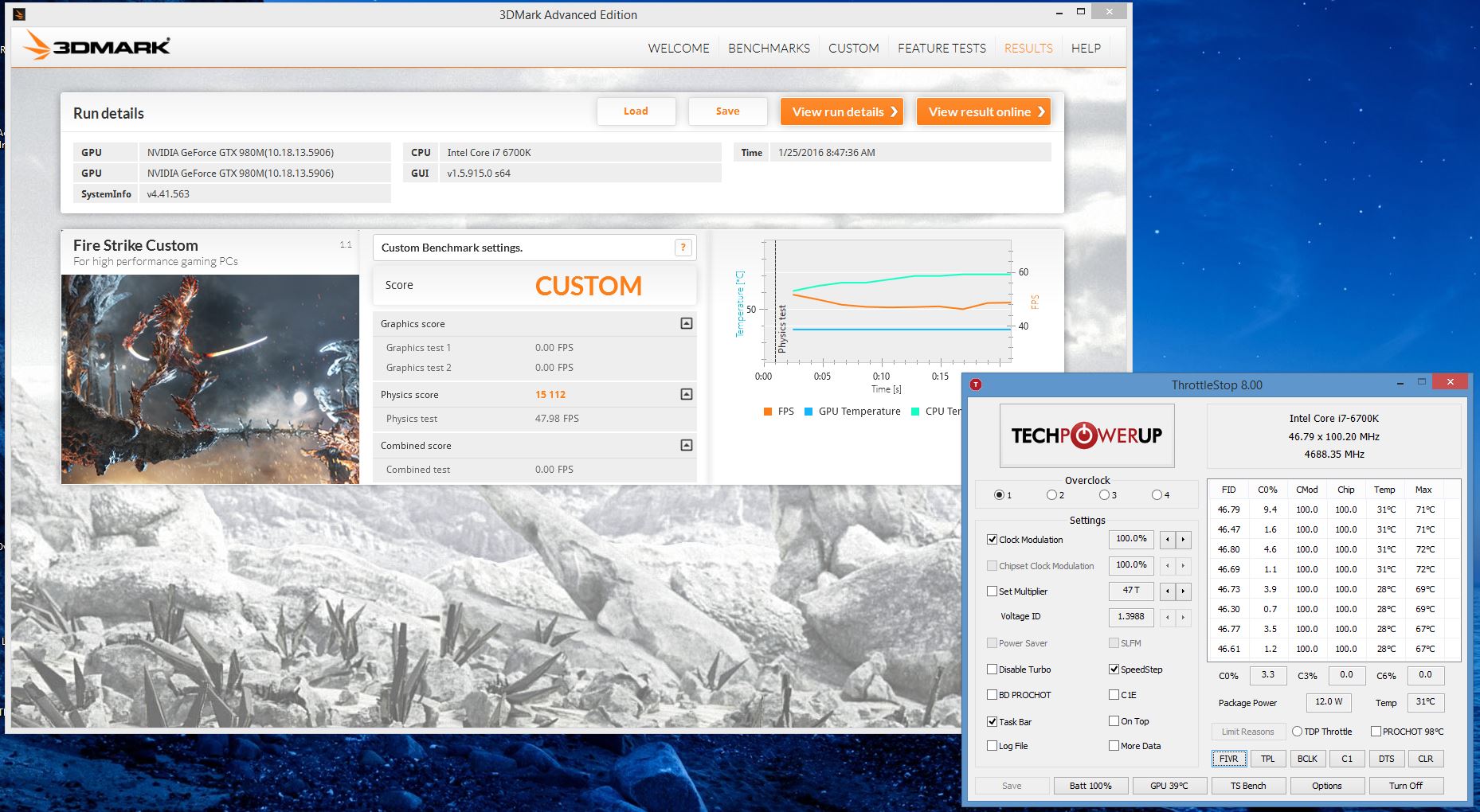Select Overclock profile 4

pyautogui.click(x=1157, y=495)
